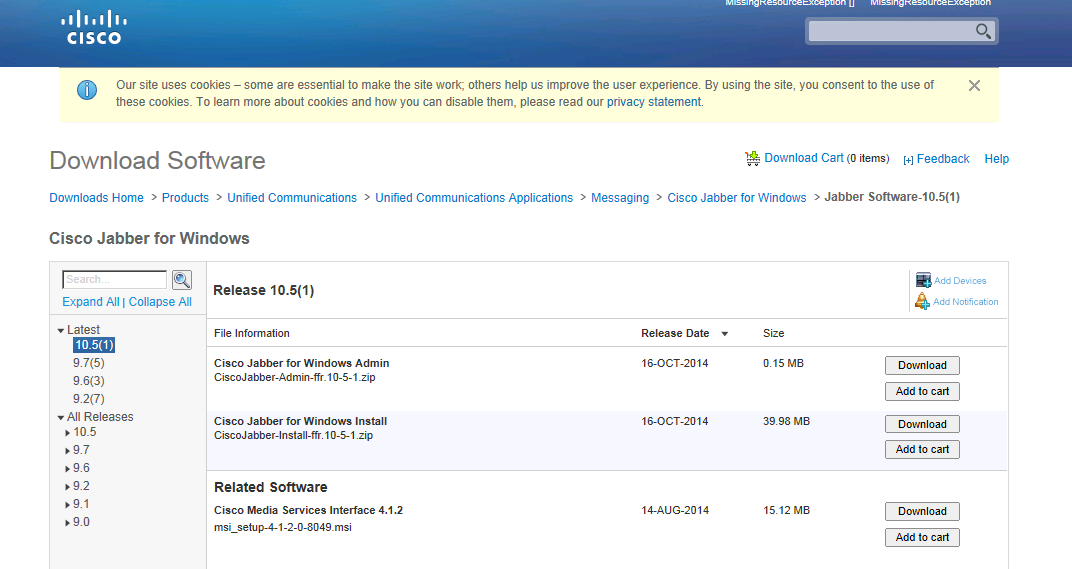Select release 9.7(5) under Latest
The height and width of the screenshot is (569, 1072).
pyautogui.click(x=89, y=362)
